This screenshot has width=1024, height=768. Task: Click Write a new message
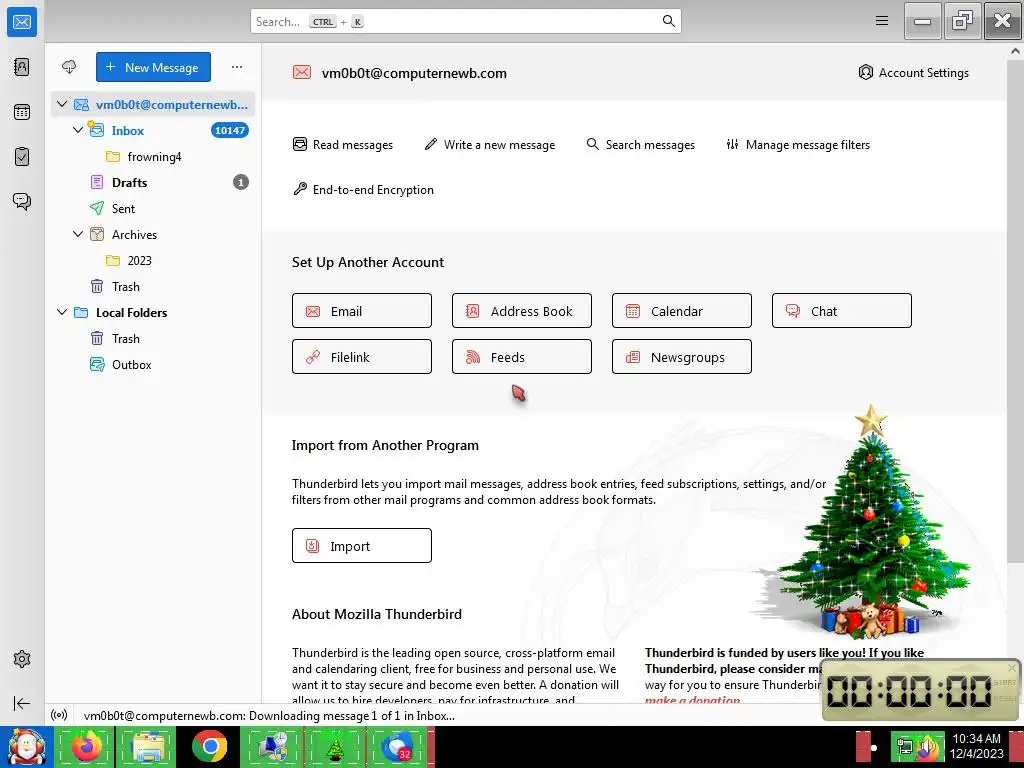click(490, 144)
